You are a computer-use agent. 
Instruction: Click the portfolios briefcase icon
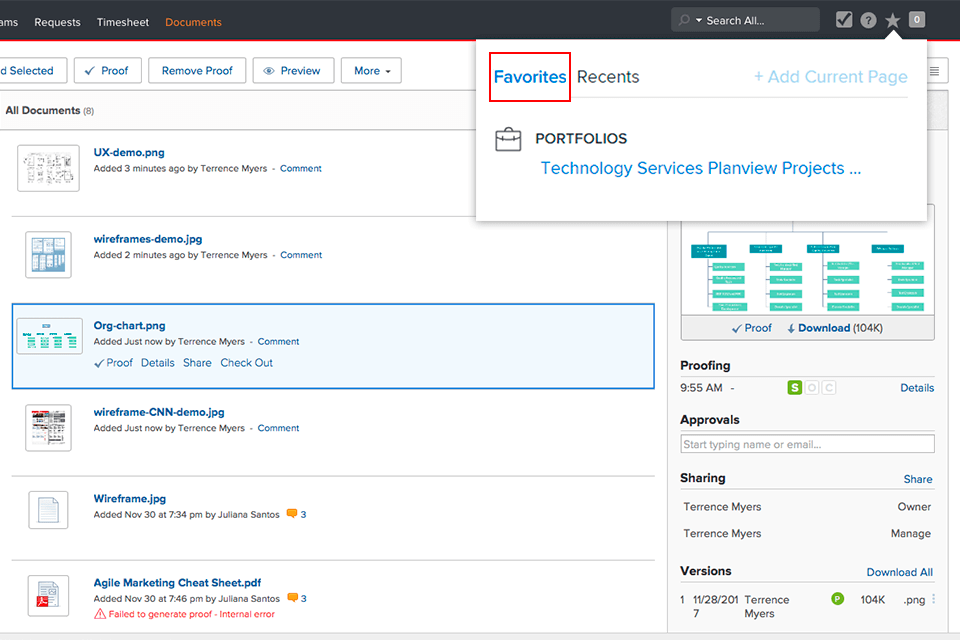click(508, 139)
